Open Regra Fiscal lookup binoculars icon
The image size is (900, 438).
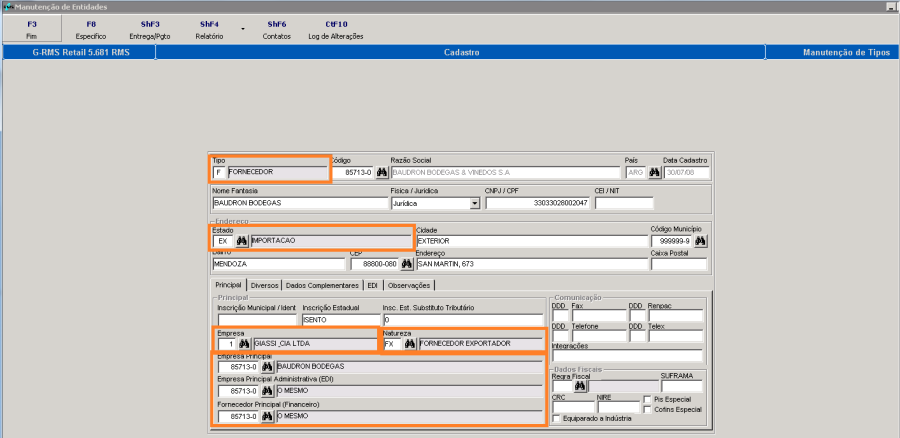(x=580, y=386)
